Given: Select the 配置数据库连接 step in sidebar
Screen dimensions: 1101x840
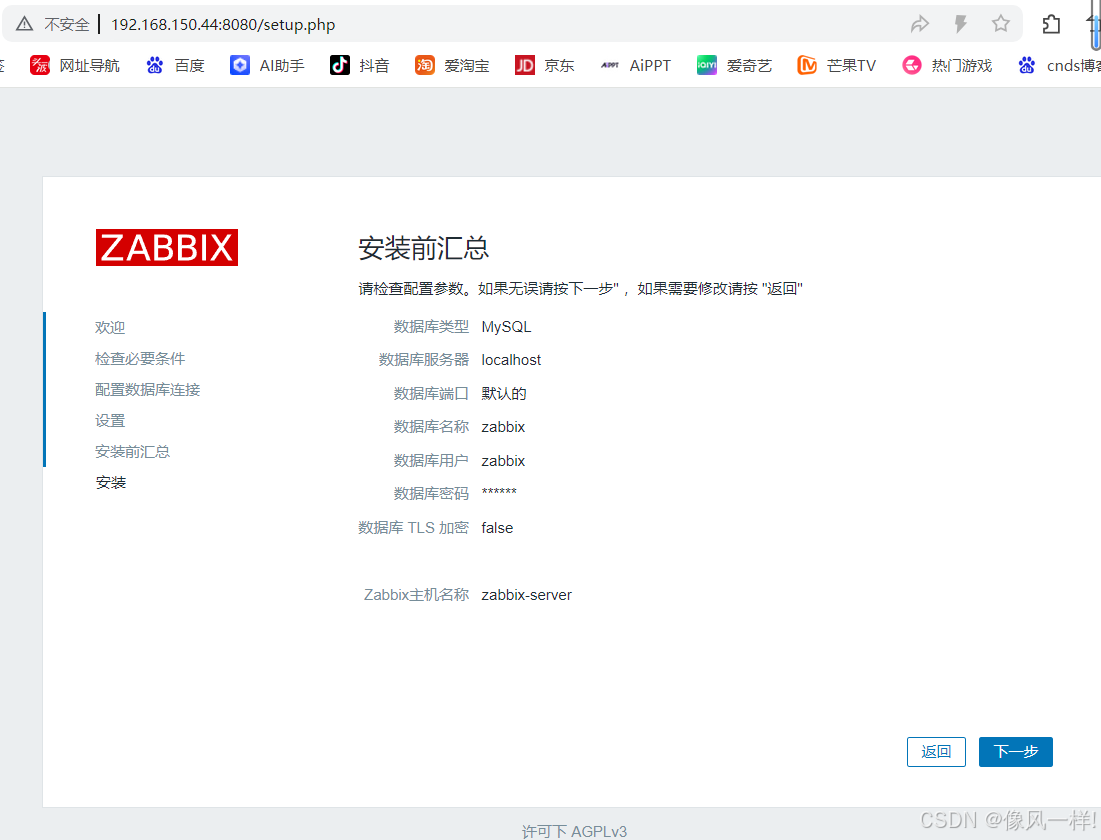Looking at the screenshot, I should [x=147, y=389].
